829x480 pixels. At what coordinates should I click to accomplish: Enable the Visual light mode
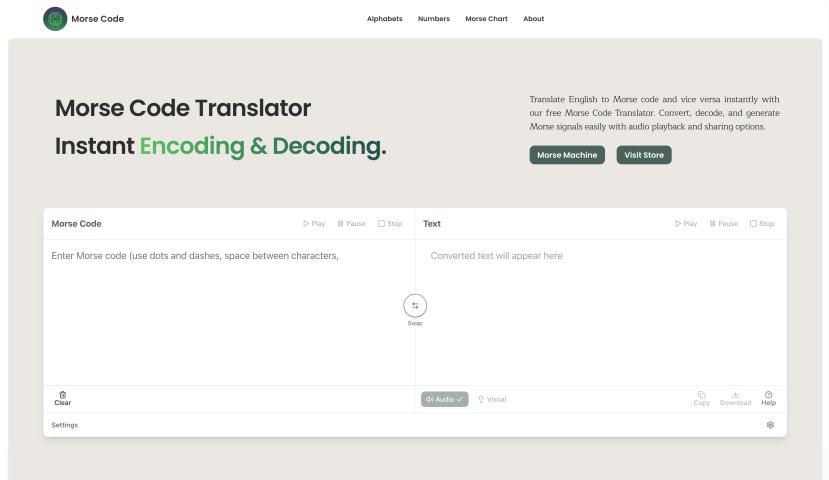pos(492,399)
